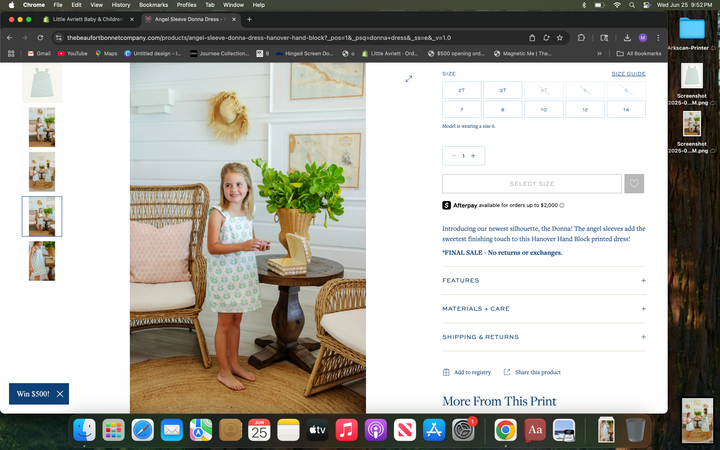This screenshot has height=450, width=720.
Task: Click the browser back arrow
Action: pos(10,37)
